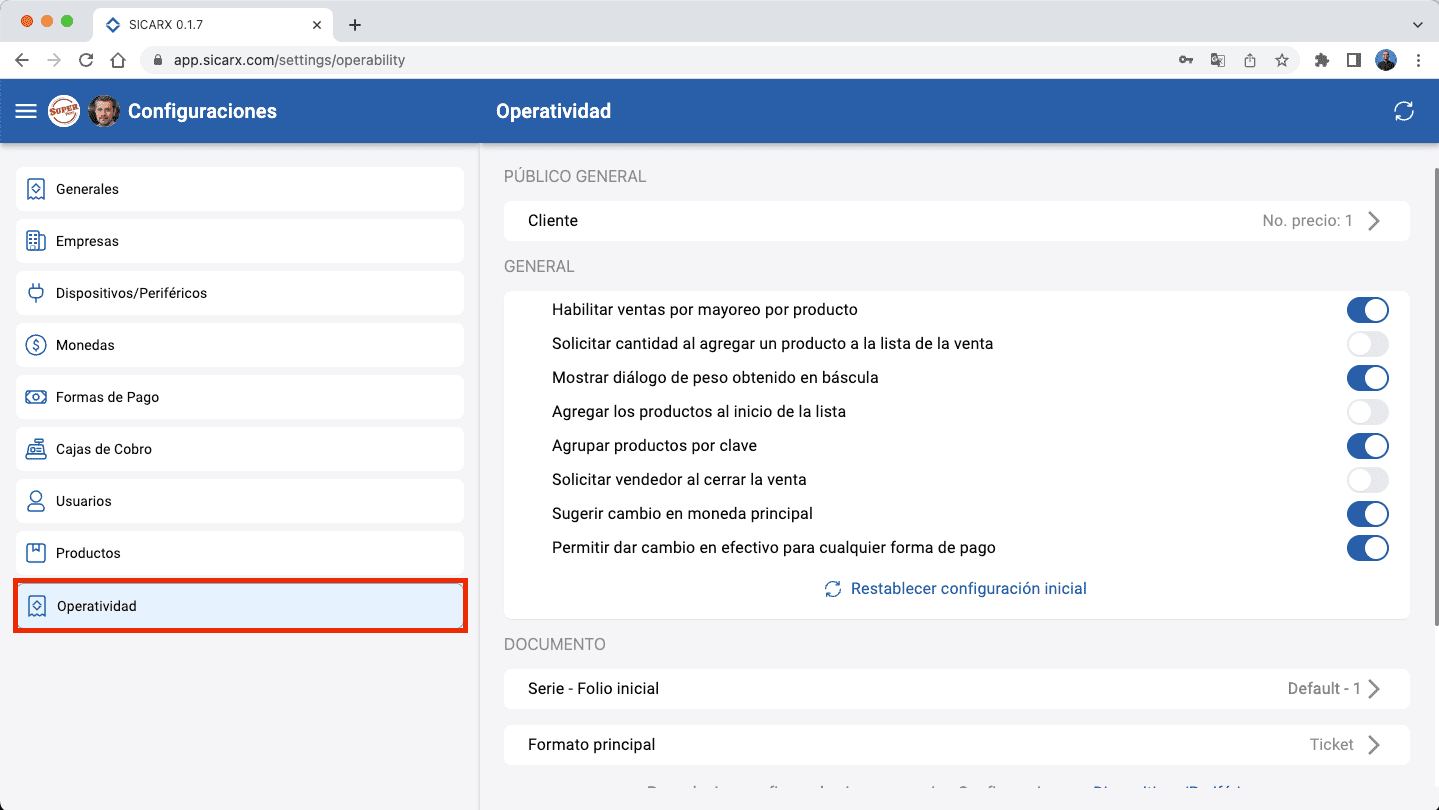
Task: Disable Habilitar ventas por mayoreo por producto
Action: (x=1367, y=310)
